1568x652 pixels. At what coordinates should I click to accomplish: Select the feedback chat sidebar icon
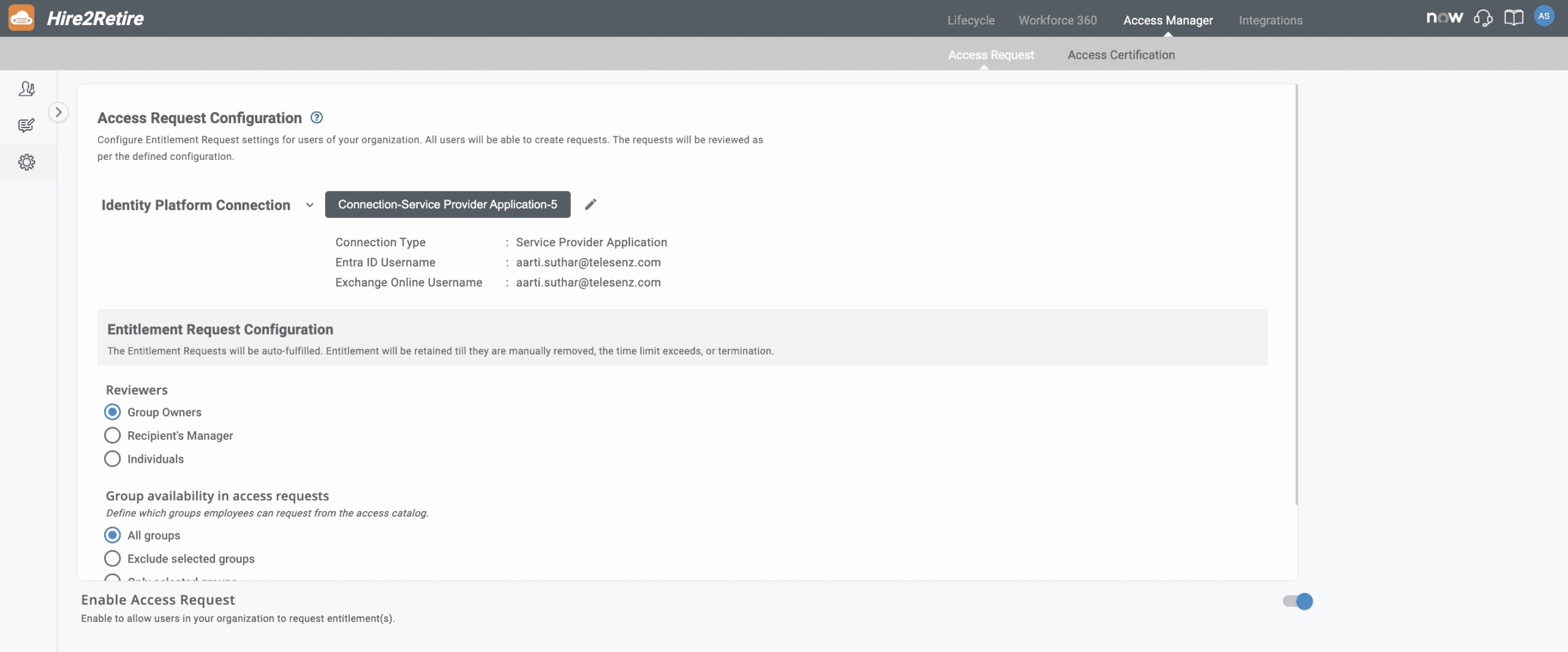[x=26, y=126]
